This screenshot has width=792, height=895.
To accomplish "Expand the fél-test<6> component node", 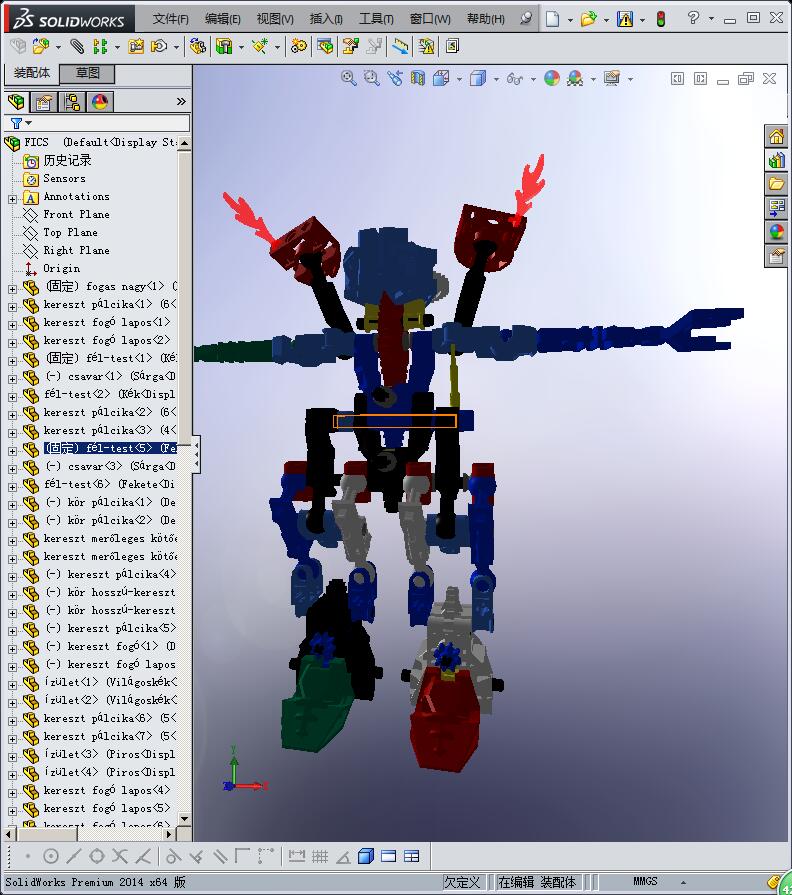I will point(13,487).
